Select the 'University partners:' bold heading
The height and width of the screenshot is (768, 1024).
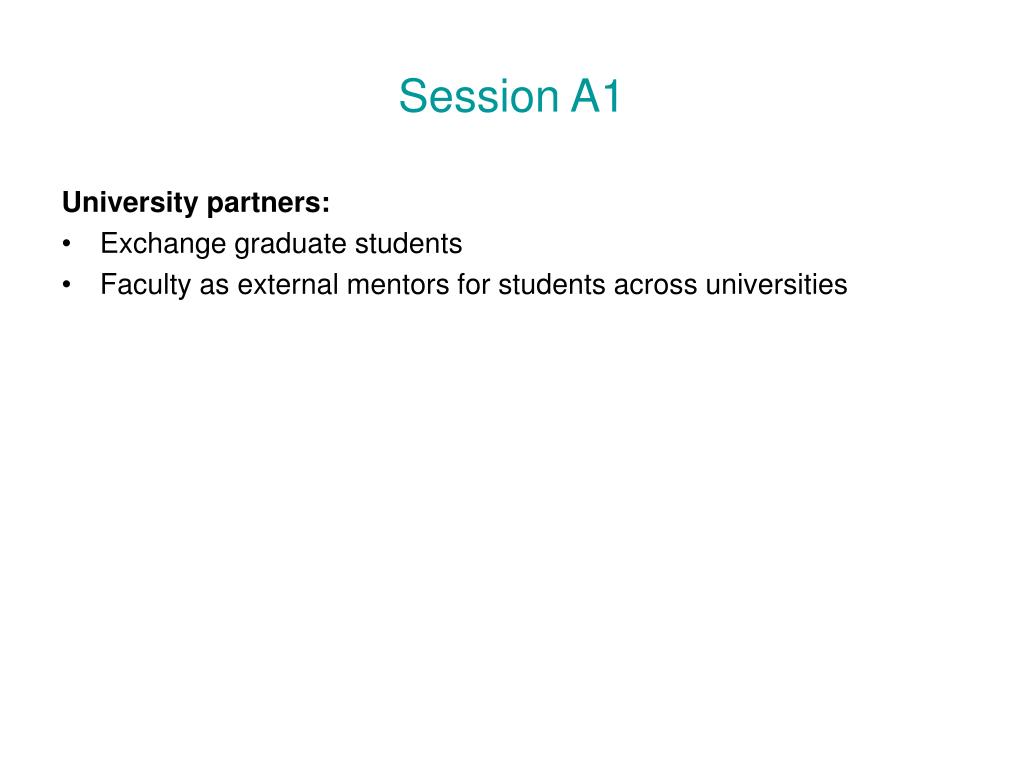[196, 202]
